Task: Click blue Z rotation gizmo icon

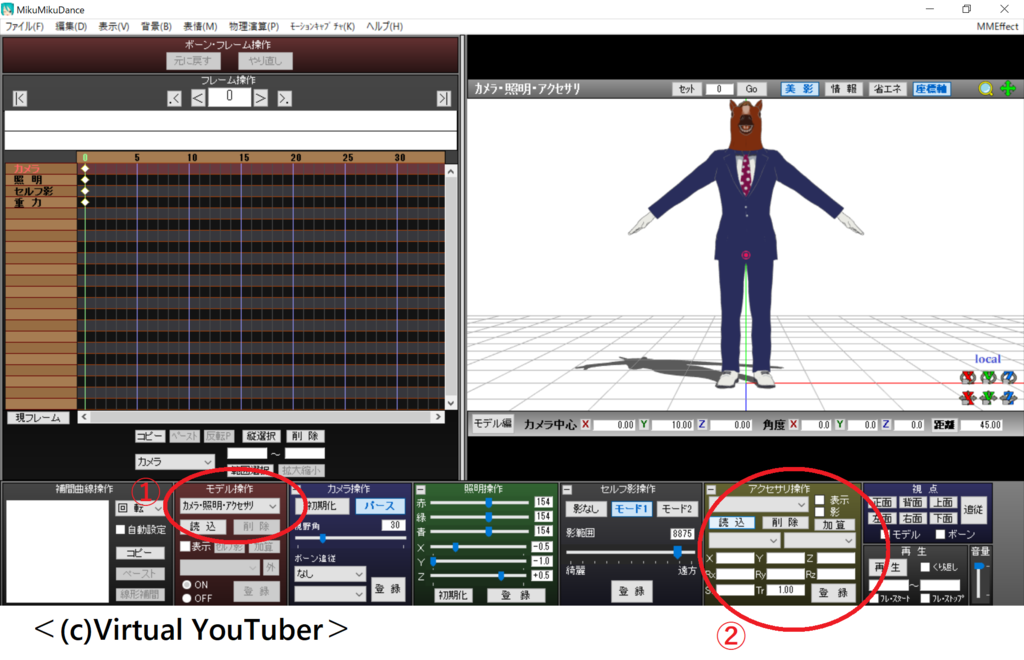Action: tap(1009, 377)
